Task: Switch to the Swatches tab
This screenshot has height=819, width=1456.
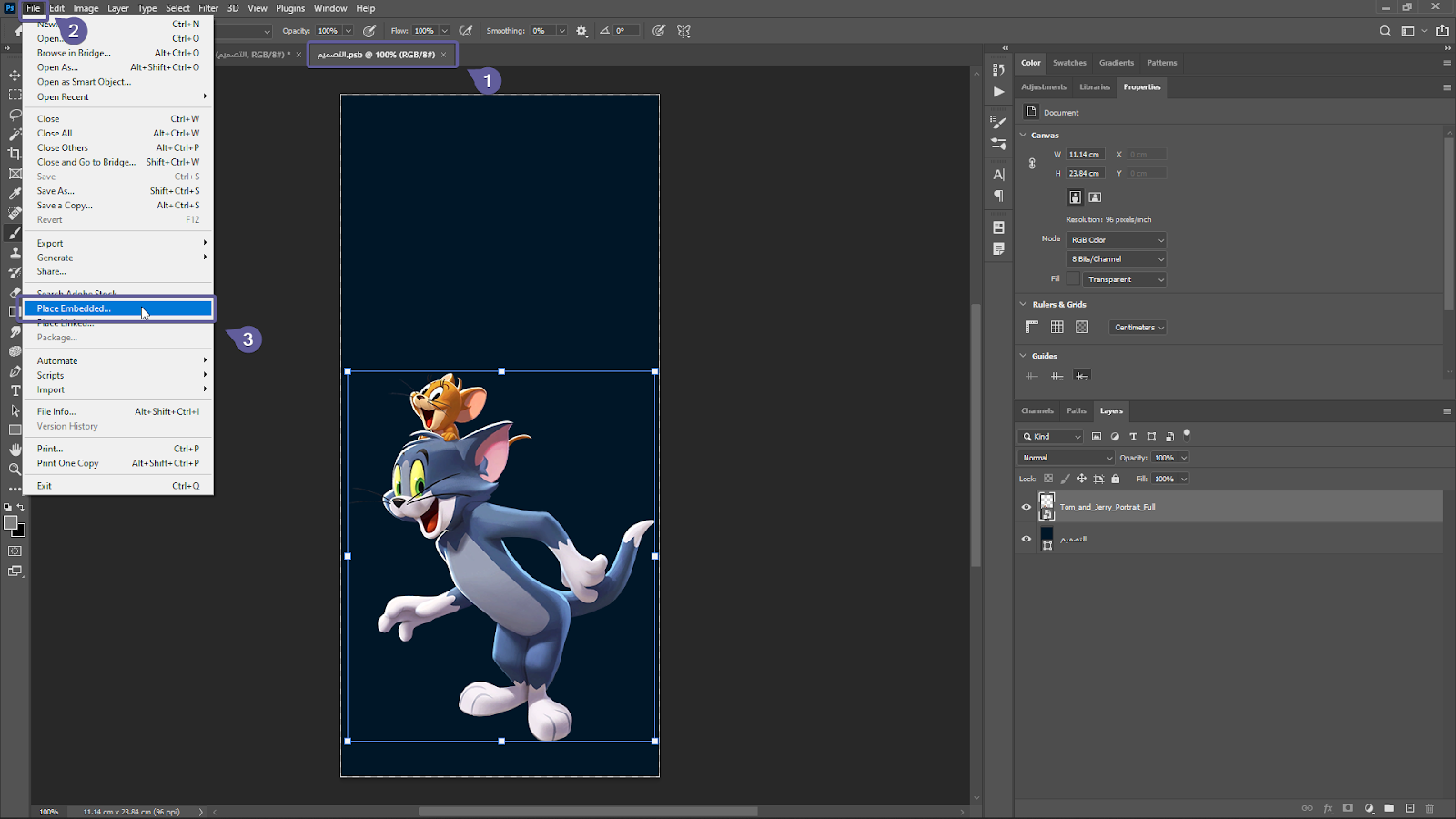Action: [1069, 63]
